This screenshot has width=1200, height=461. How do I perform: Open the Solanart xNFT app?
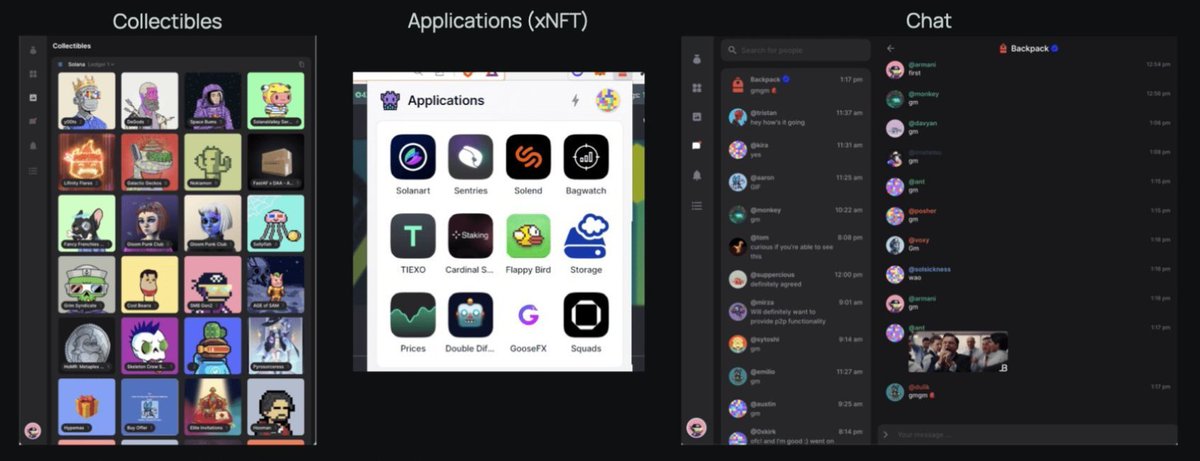point(413,157)
